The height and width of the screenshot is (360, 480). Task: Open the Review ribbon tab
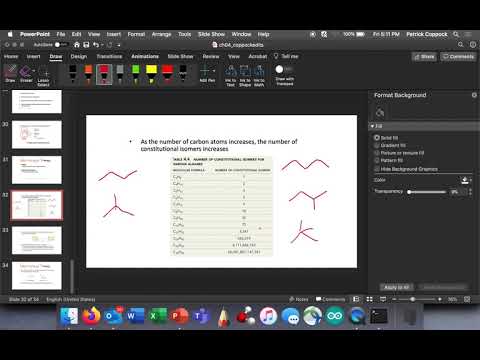coord(211,56)
